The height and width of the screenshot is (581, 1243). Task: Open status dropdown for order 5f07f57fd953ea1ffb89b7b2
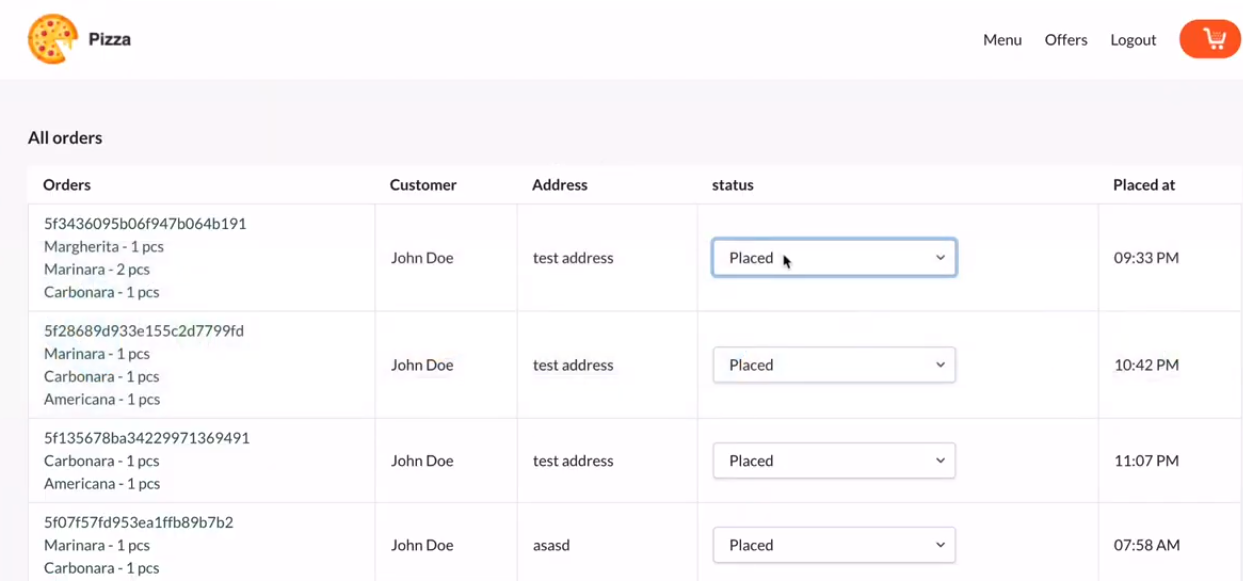click(x=834, y=545)
